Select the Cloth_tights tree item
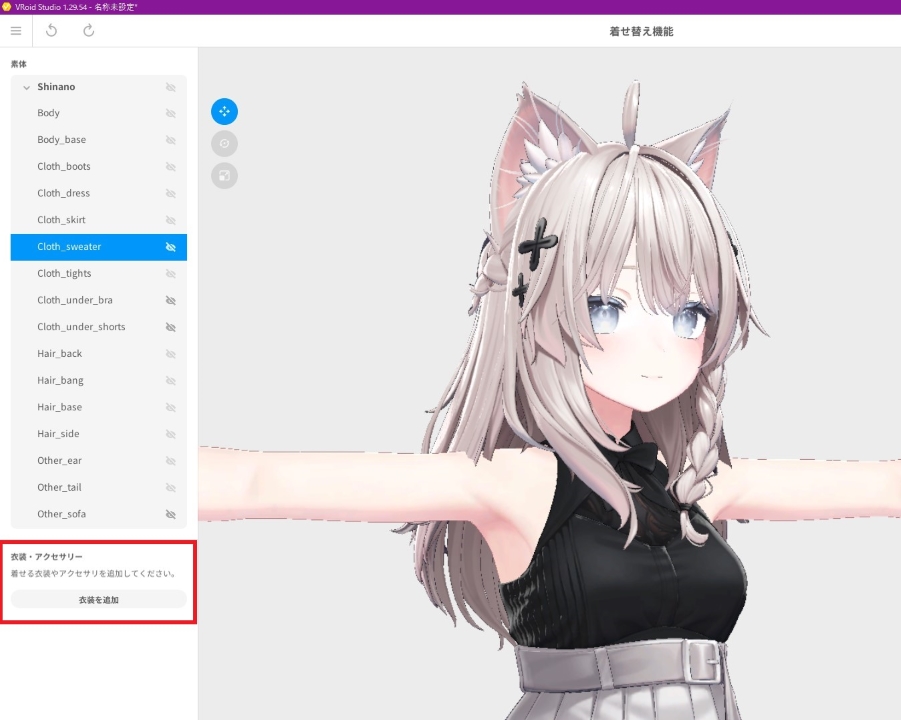The height and width of the screenshot is (720, 901). pos(99,274)
